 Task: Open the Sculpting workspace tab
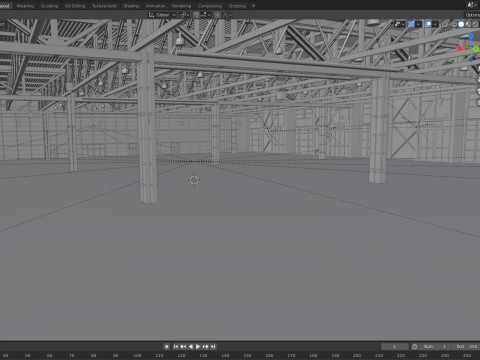(x=49, y=6)
